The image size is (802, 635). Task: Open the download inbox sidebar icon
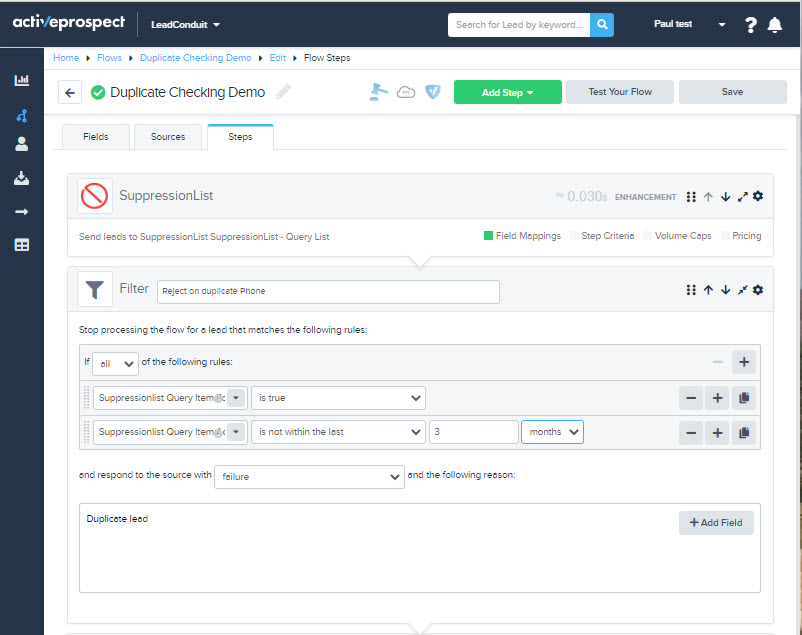tap(21, 178)
